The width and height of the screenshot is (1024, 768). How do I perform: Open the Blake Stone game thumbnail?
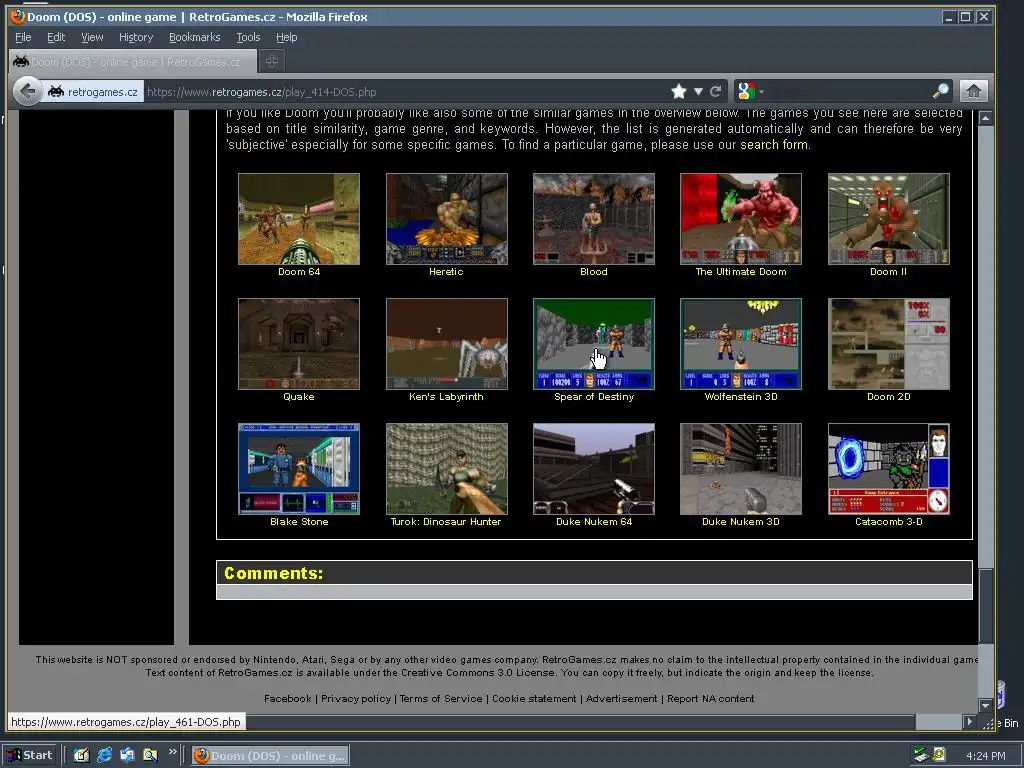pos(298,469)
